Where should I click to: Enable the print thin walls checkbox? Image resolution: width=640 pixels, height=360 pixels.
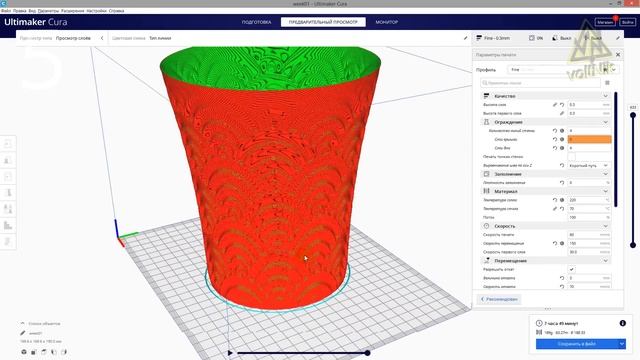coord(571,157)
